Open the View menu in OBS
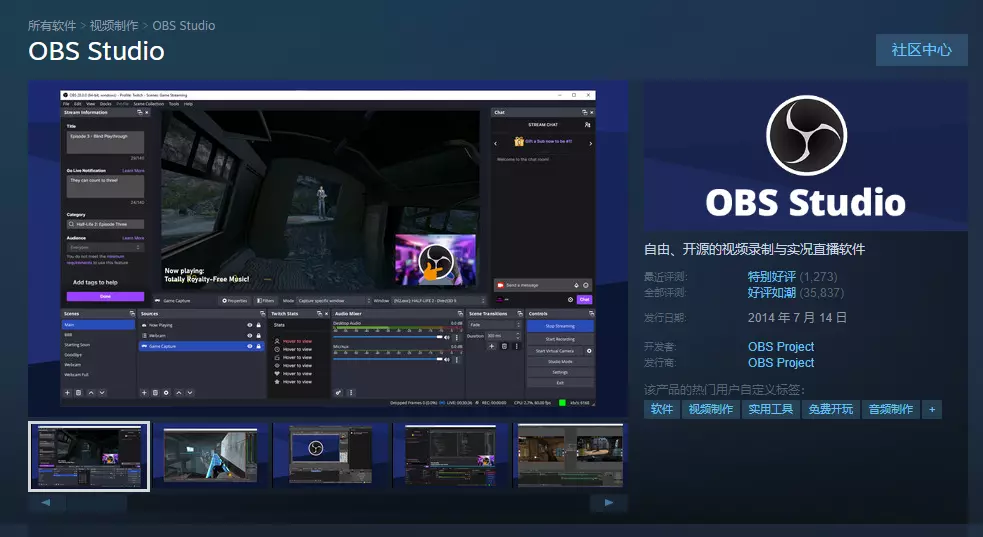 91,104
